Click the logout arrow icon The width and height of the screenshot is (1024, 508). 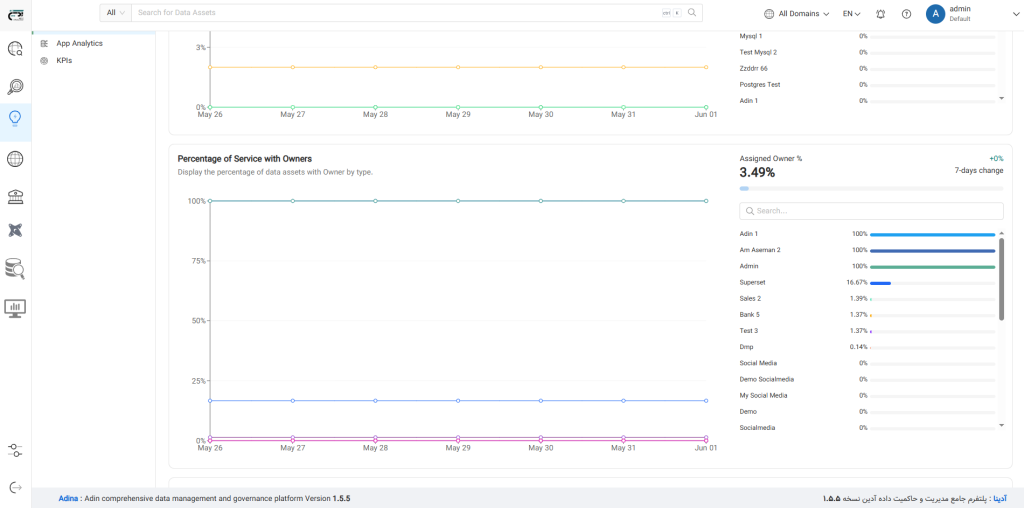tap(15, 487)
